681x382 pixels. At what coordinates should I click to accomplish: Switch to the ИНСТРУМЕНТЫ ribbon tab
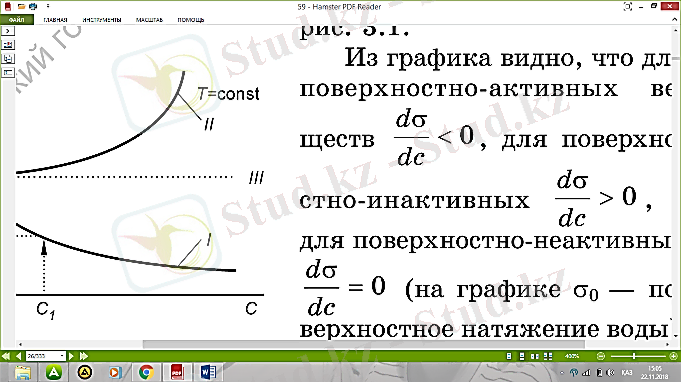[x=102, y=20]
